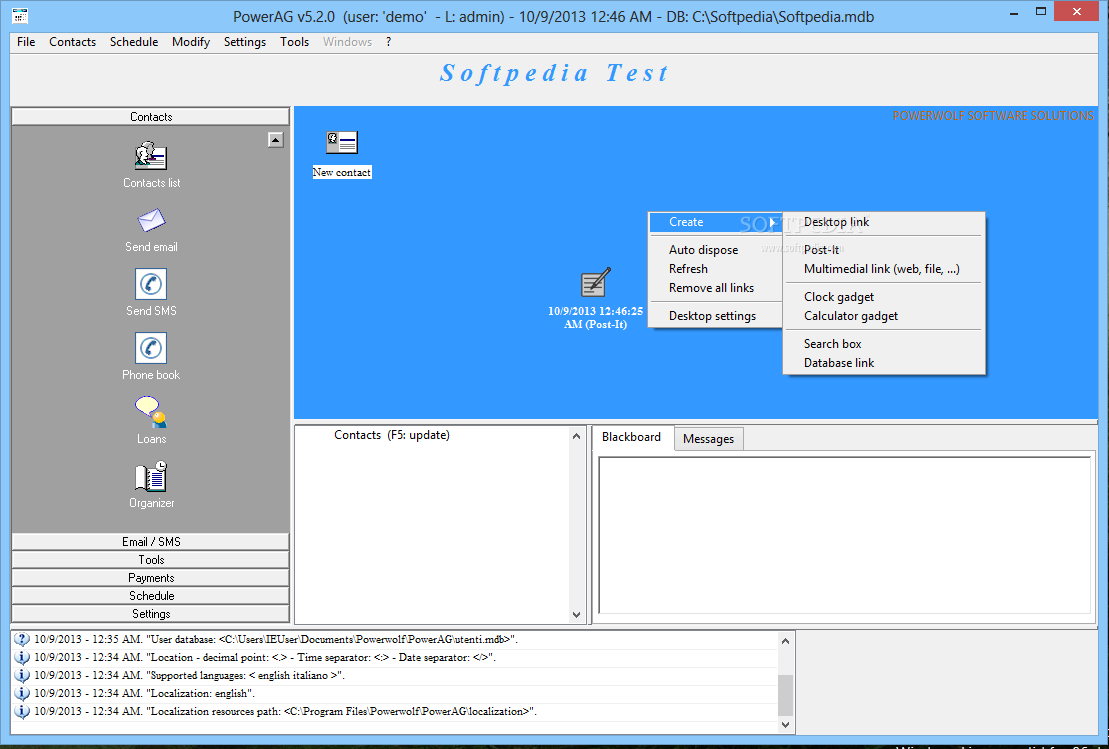Open the Send SMS phone icon
The width and height of the screenshot is (1109, 749).
pyautogui.click(x=151, y=284)
